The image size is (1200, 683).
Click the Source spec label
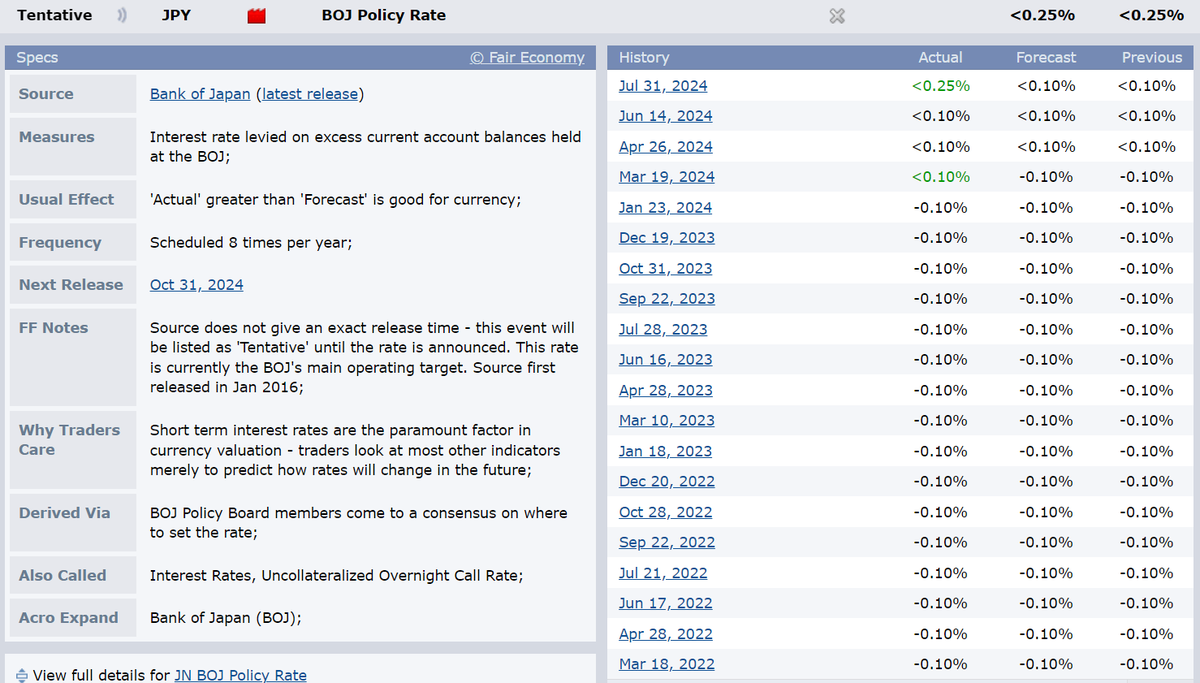coord(46,94)
